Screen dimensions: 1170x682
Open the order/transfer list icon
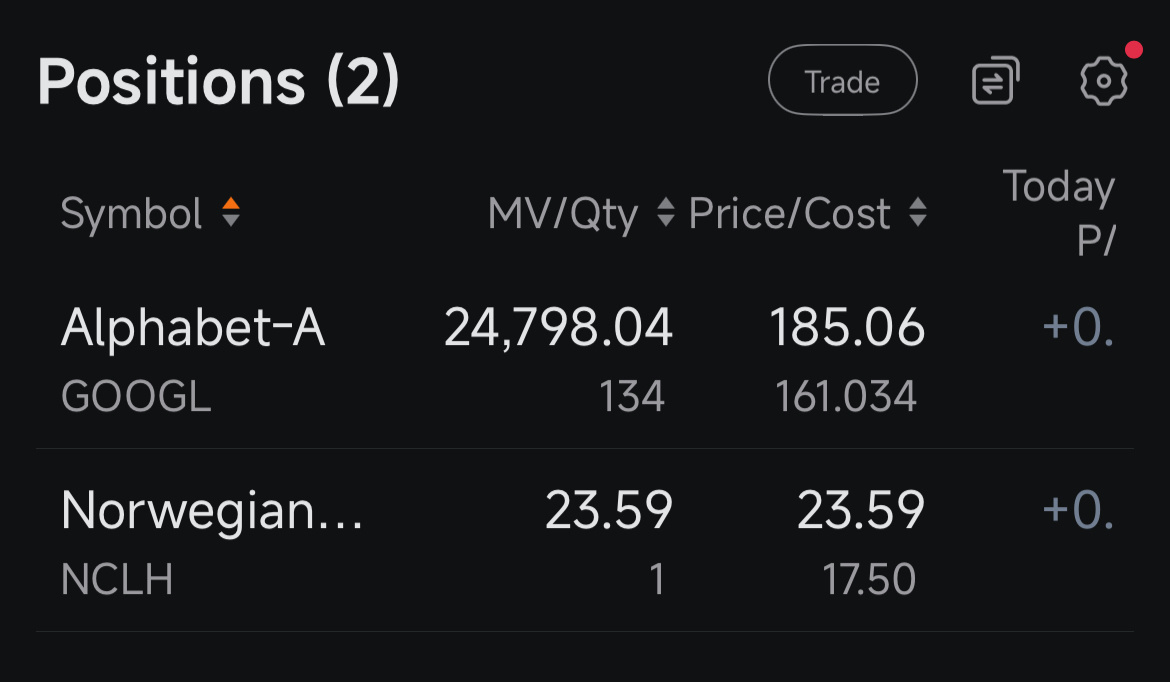[995, 81]
